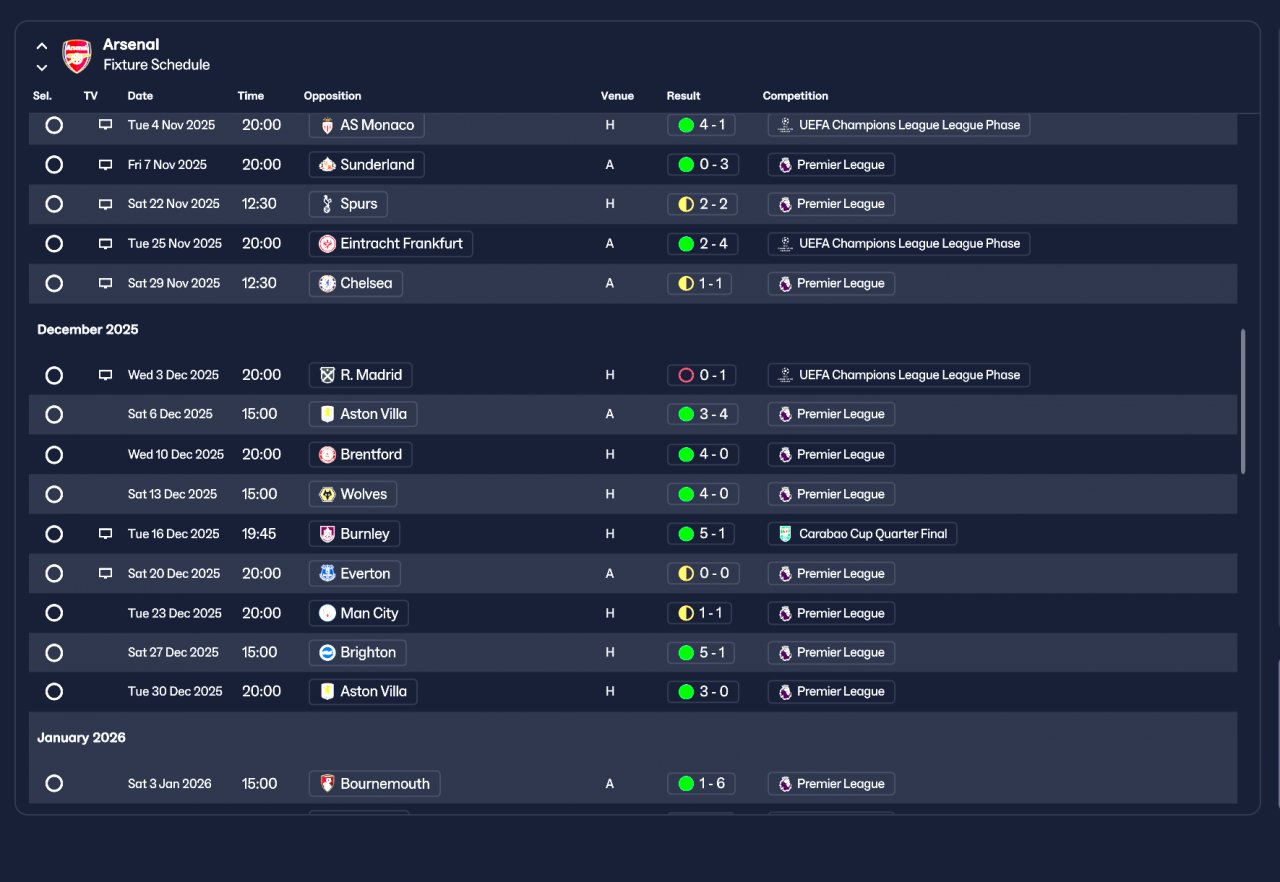Click Premier League logo in Sunderland row
This screenshot has height=882, width=1280.
(785, 165)
